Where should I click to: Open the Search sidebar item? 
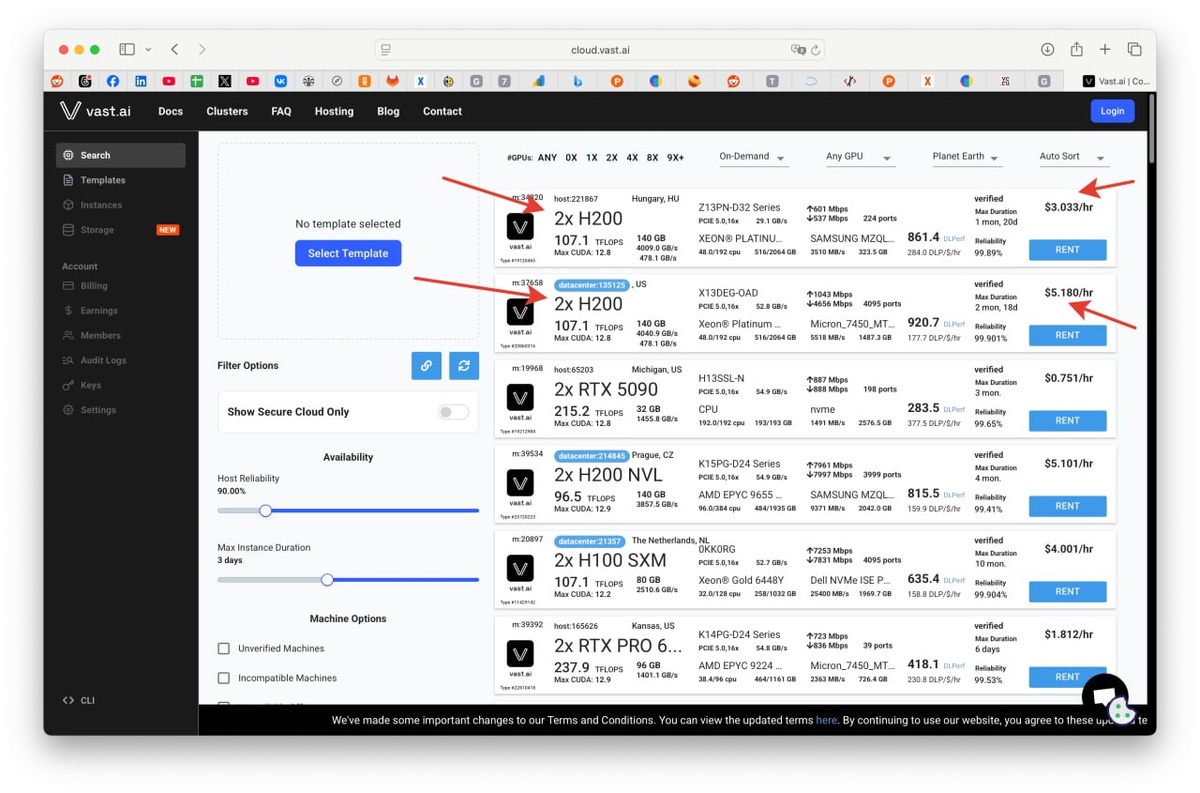(x=120, y=155)
